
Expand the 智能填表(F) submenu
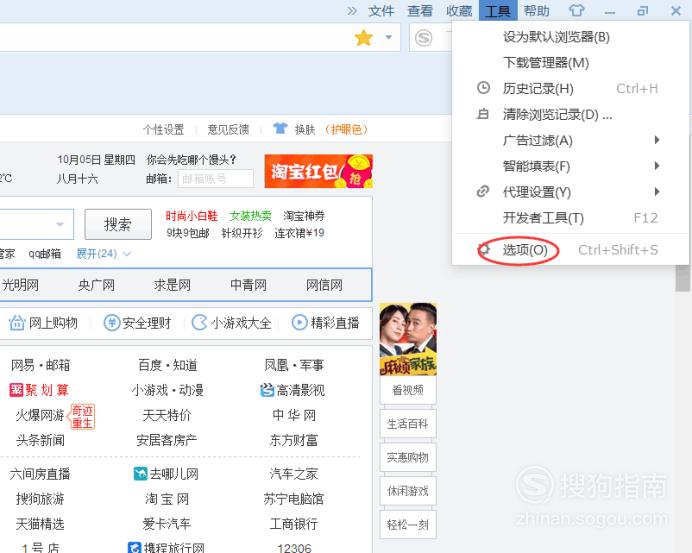coord(570,166)
